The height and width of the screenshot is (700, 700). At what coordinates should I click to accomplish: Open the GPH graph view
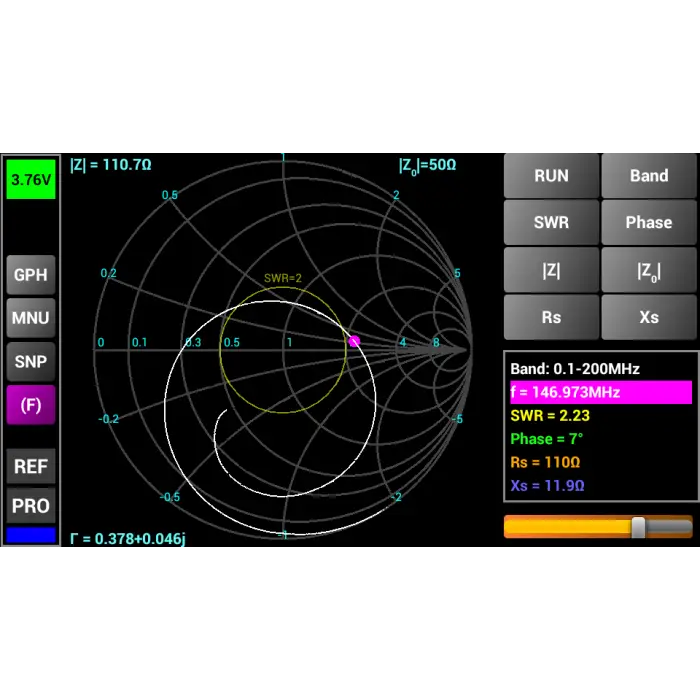pyautogui.click(x=30, y=275)
